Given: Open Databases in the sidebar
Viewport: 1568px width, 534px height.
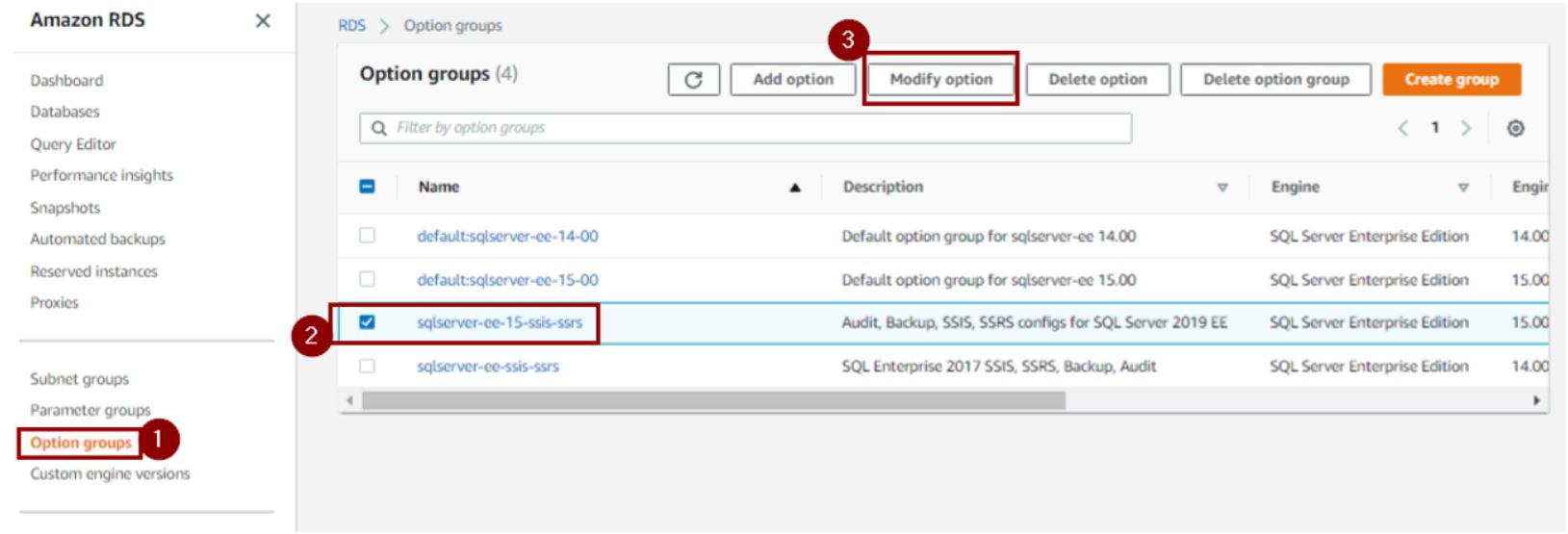Looking at the screenshot, I should [64, 112].
